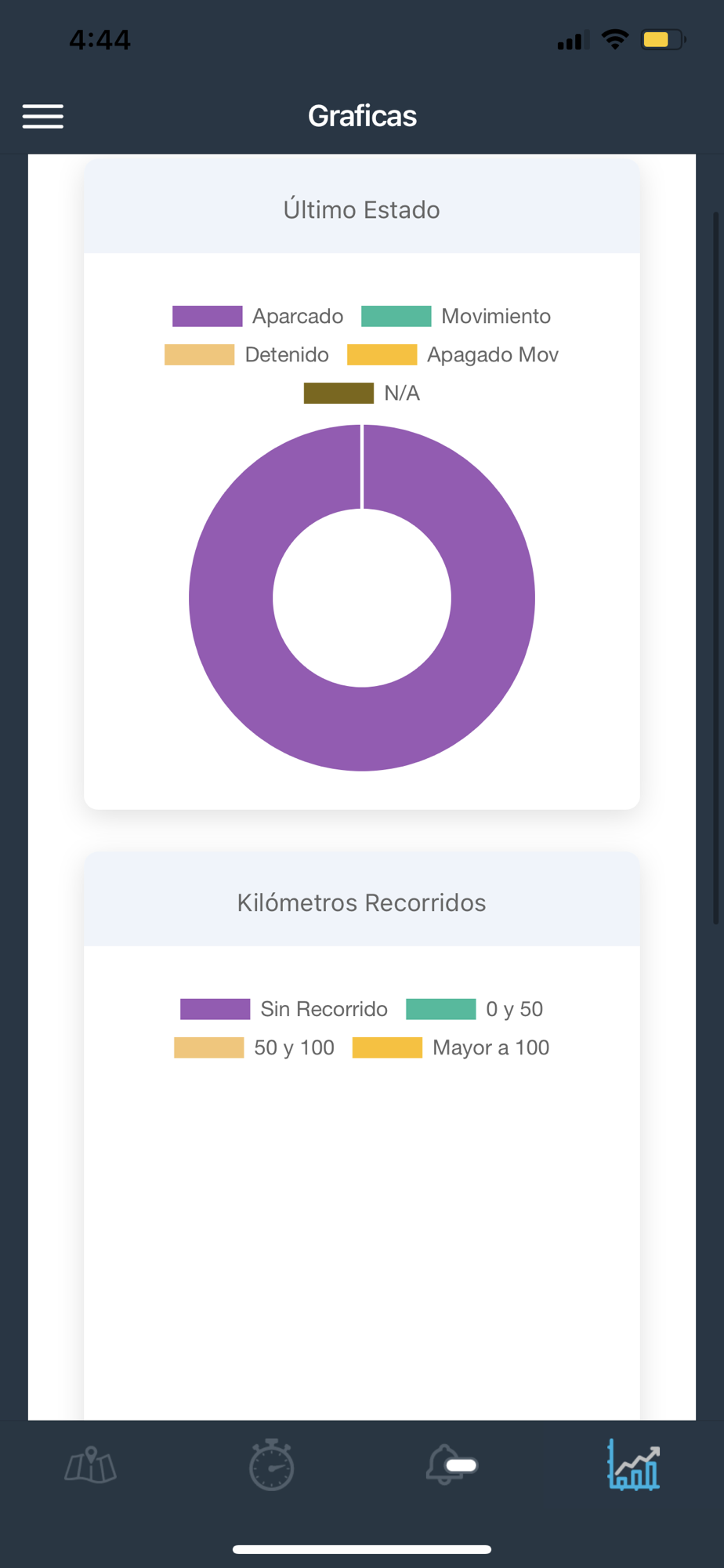Screen dimensions: 724x1568
Task: Toggle the N/A legend swatch
Action: click(339, 393)
